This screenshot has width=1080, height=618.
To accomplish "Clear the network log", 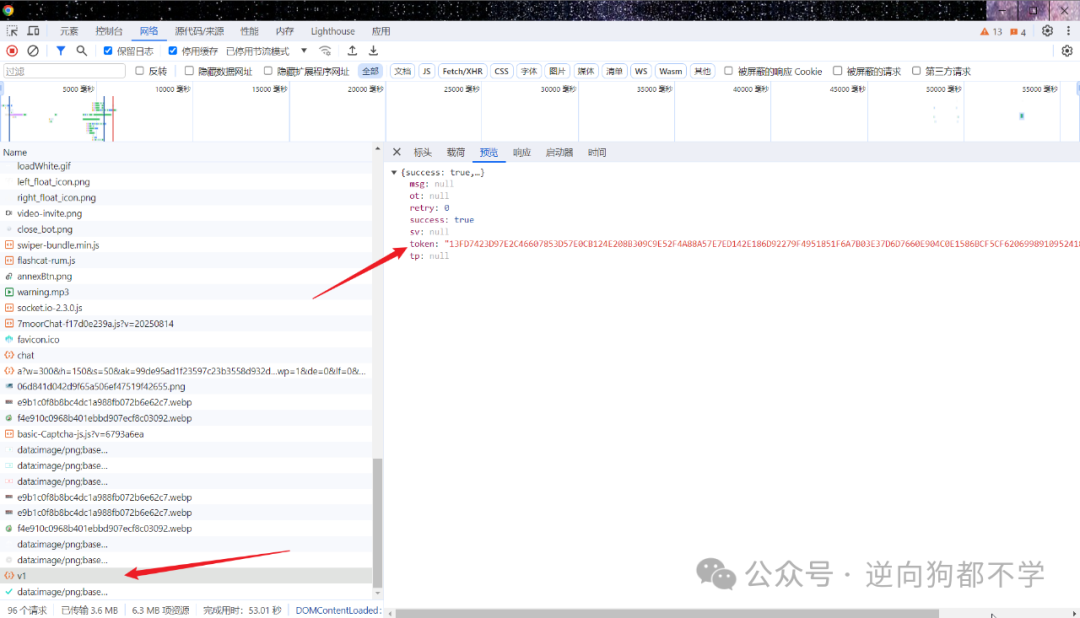I will pyautogui.click(x=32, y=51).
